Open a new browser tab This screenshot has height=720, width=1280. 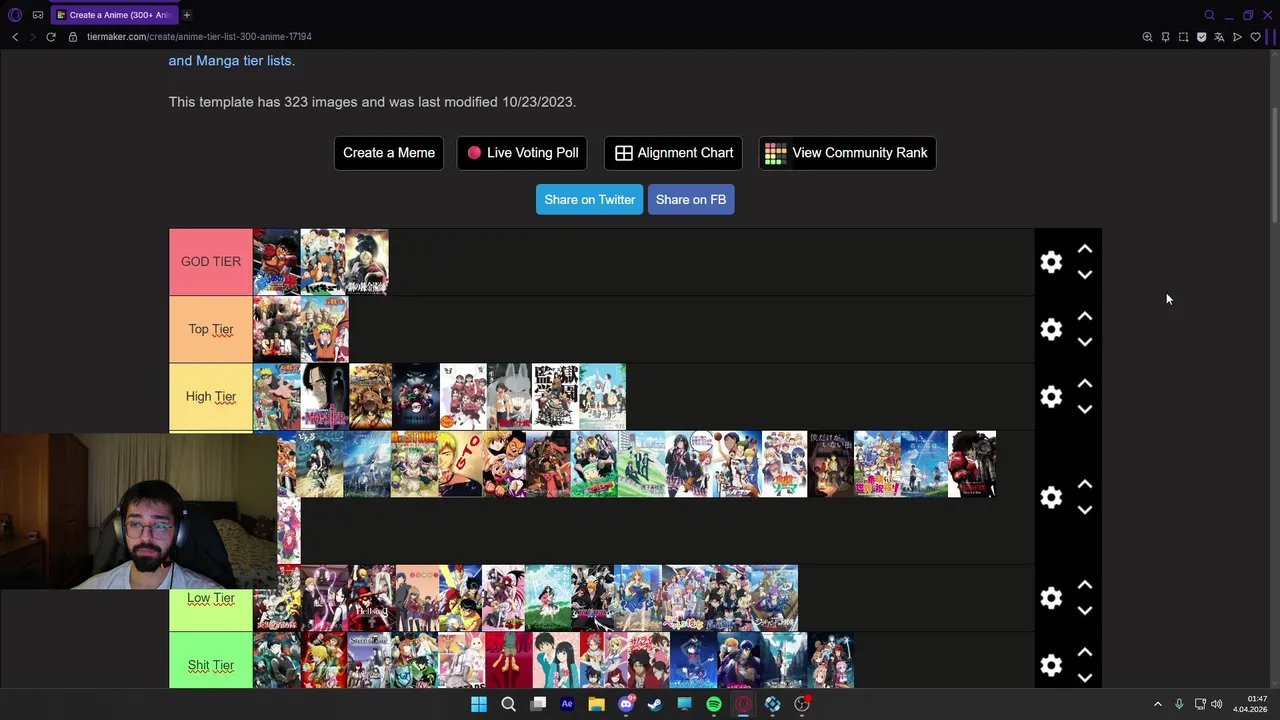187,15
